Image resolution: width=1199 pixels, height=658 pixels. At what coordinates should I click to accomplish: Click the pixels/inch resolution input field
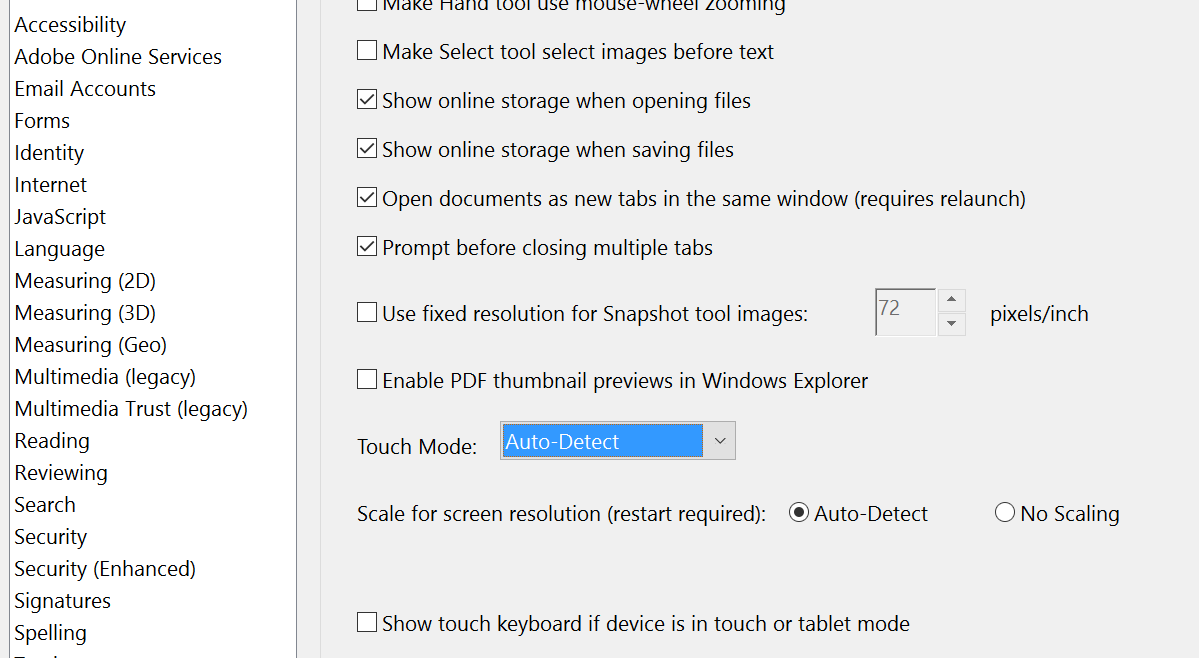[x=905, y=312]
